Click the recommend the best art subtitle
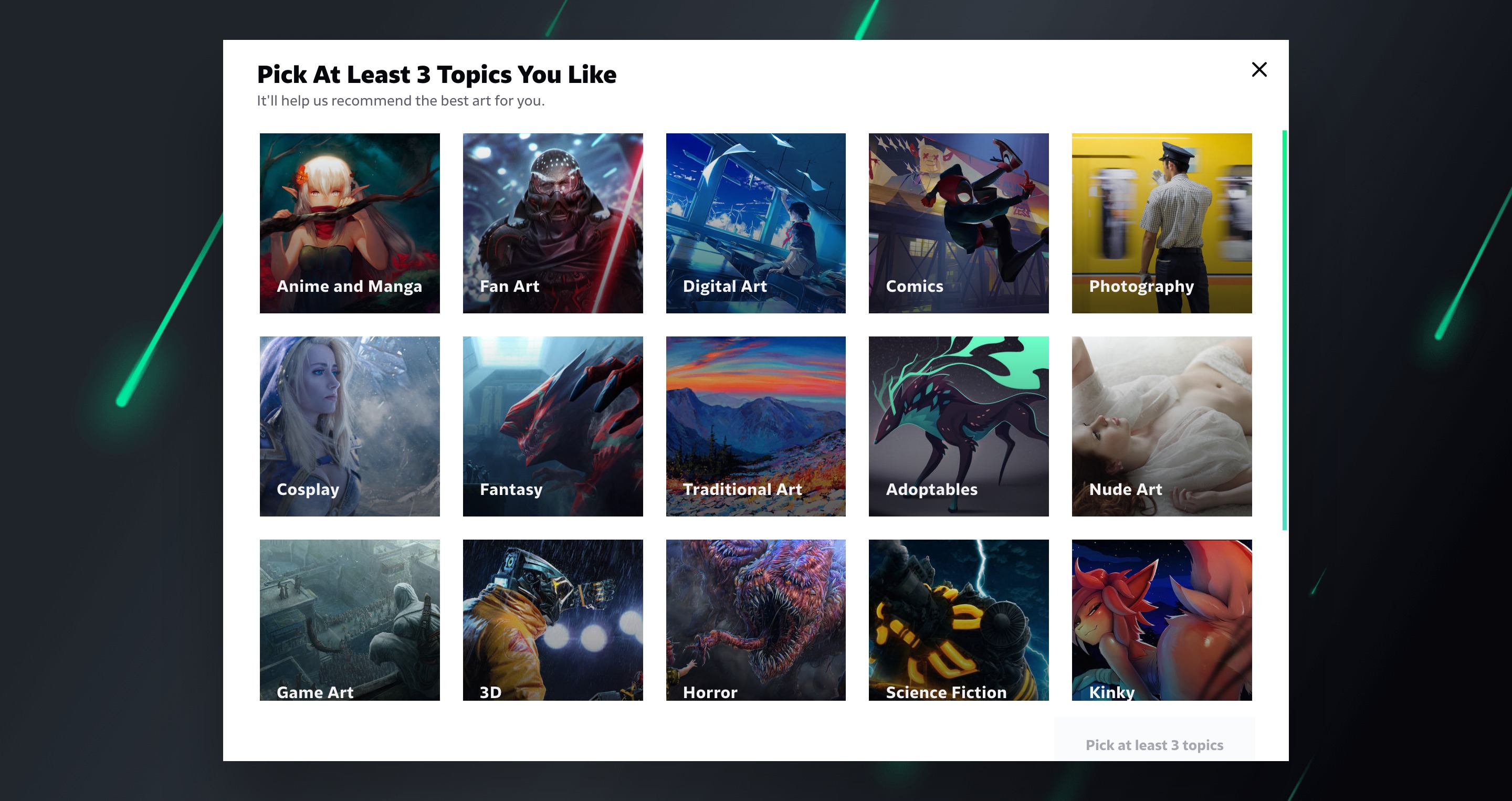The width and height of the screenshot is (1512, 801). [x=401, y=101]
